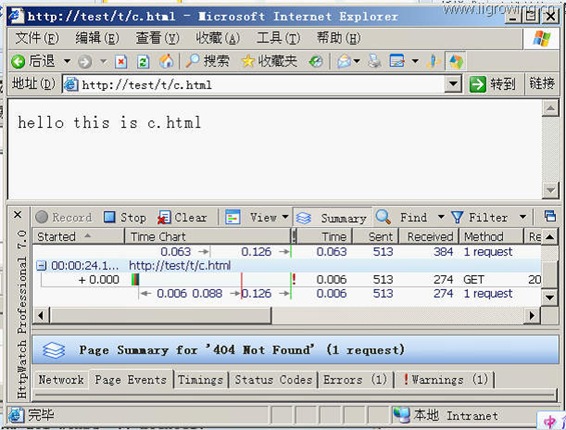
Task: Open the 文件(F) menu
Action: 37,38
